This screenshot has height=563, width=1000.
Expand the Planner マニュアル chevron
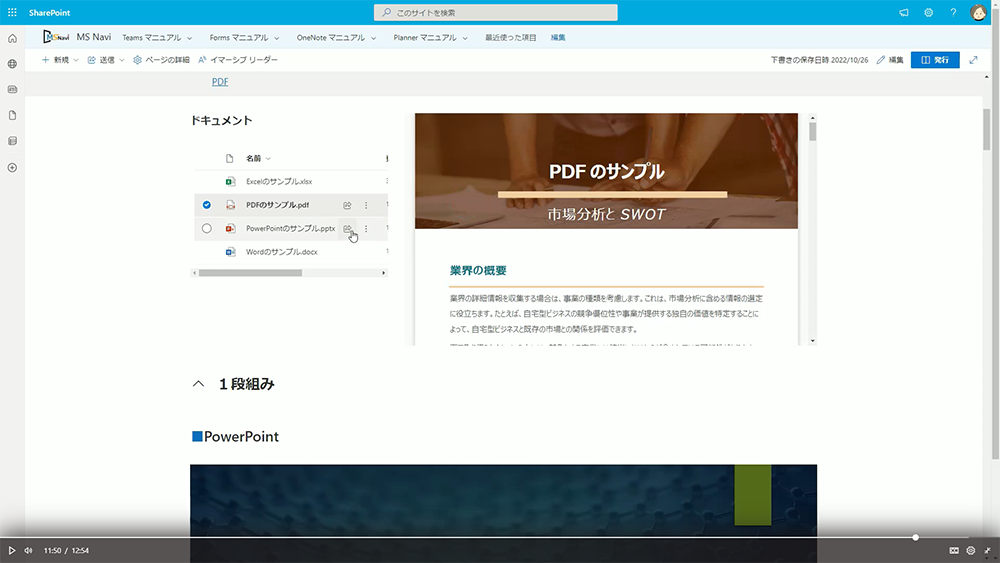465,38
